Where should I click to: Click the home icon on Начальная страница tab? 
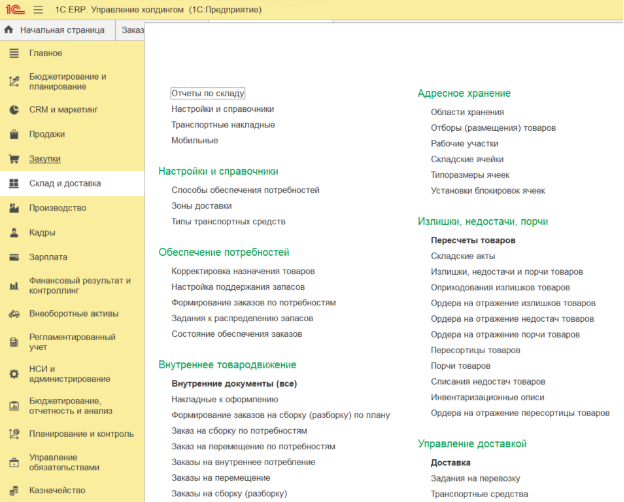pyautogui.click(x=9, y=30)
